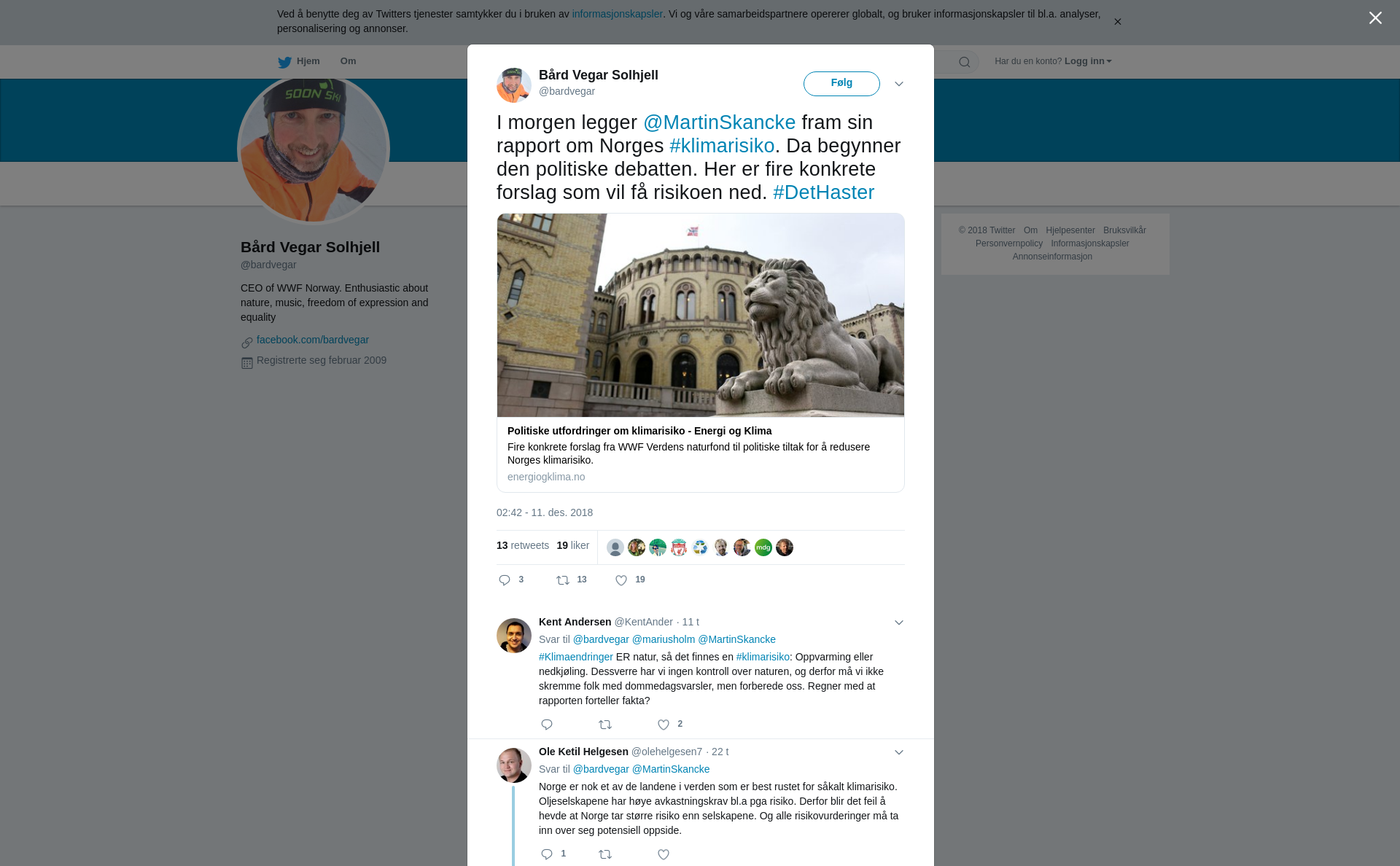This screenshot has height=866, width=1400.
Task: Open the Logg inn dropdown
Action: 1088,61
